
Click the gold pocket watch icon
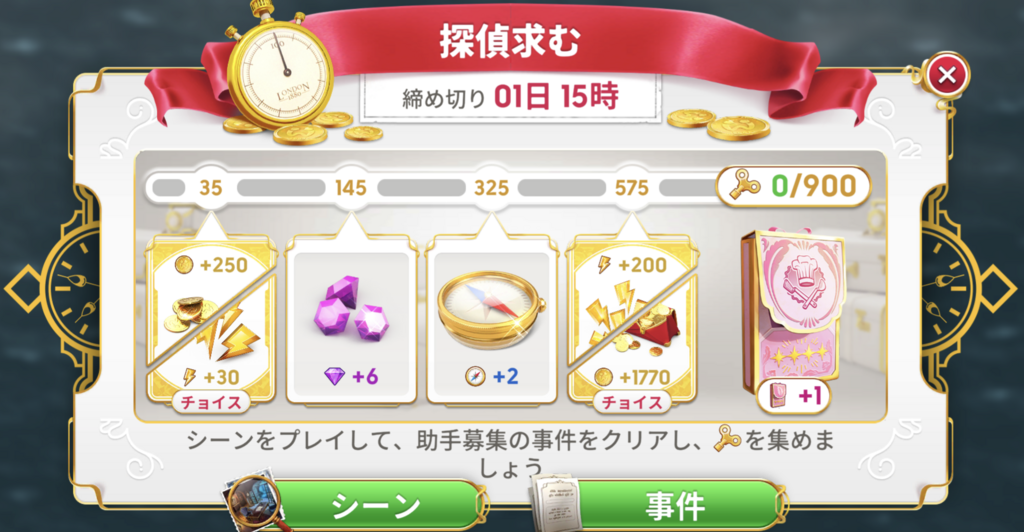(280, 72)
